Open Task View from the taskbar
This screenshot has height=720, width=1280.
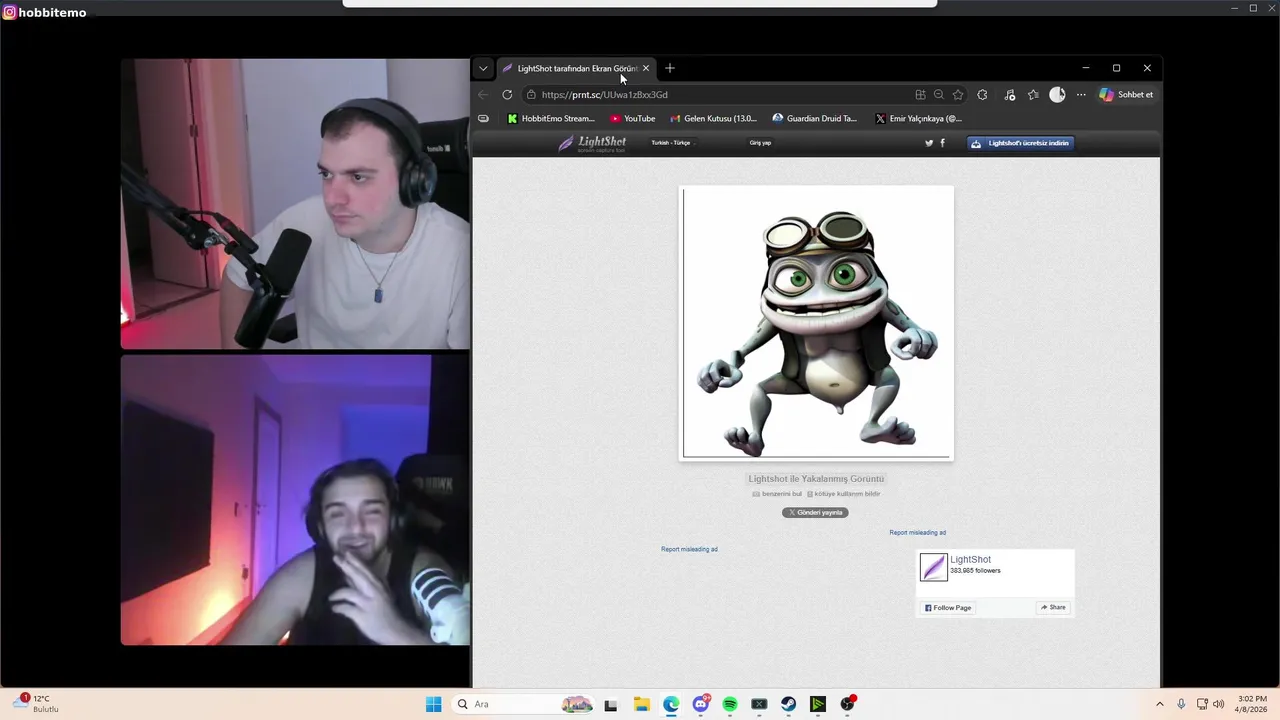[x=611, y=704]
